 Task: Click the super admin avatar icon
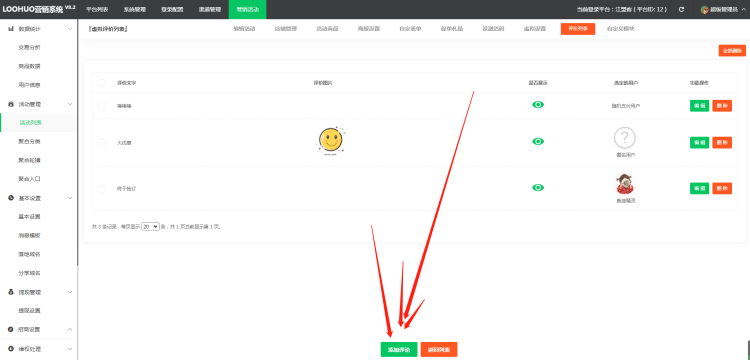704,10
